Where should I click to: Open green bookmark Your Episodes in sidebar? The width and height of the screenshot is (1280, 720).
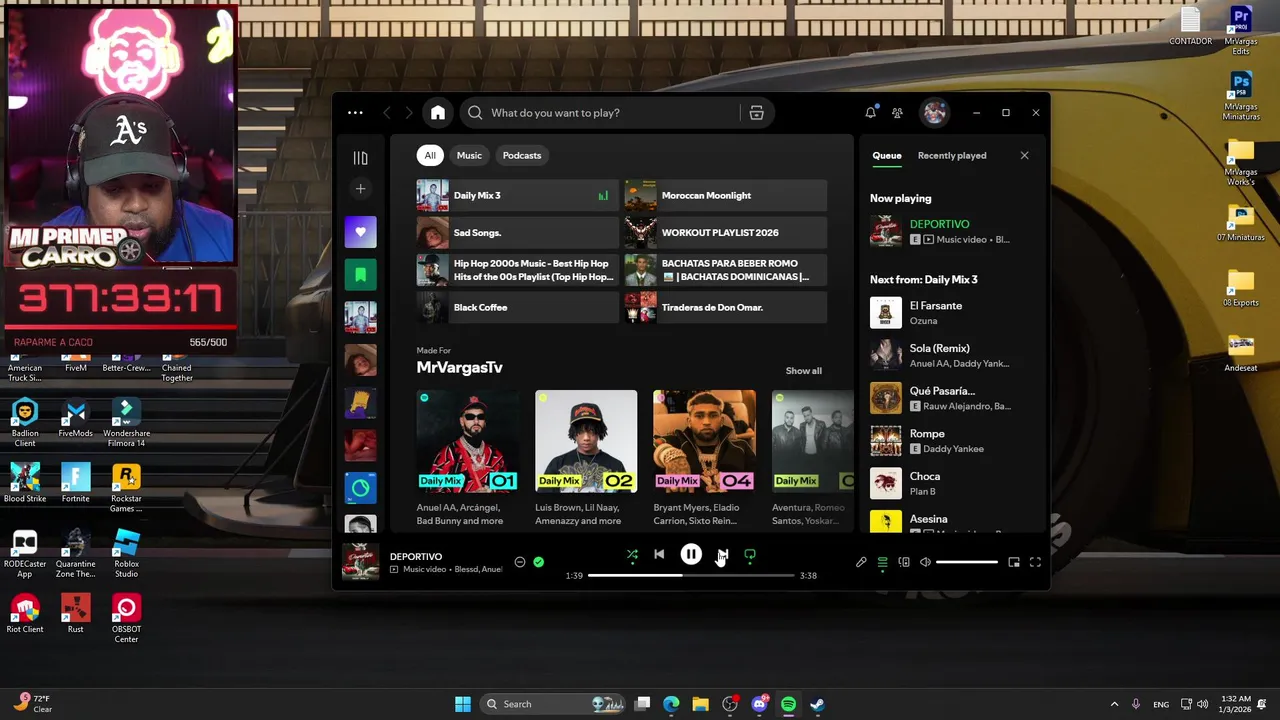point(361,274)
